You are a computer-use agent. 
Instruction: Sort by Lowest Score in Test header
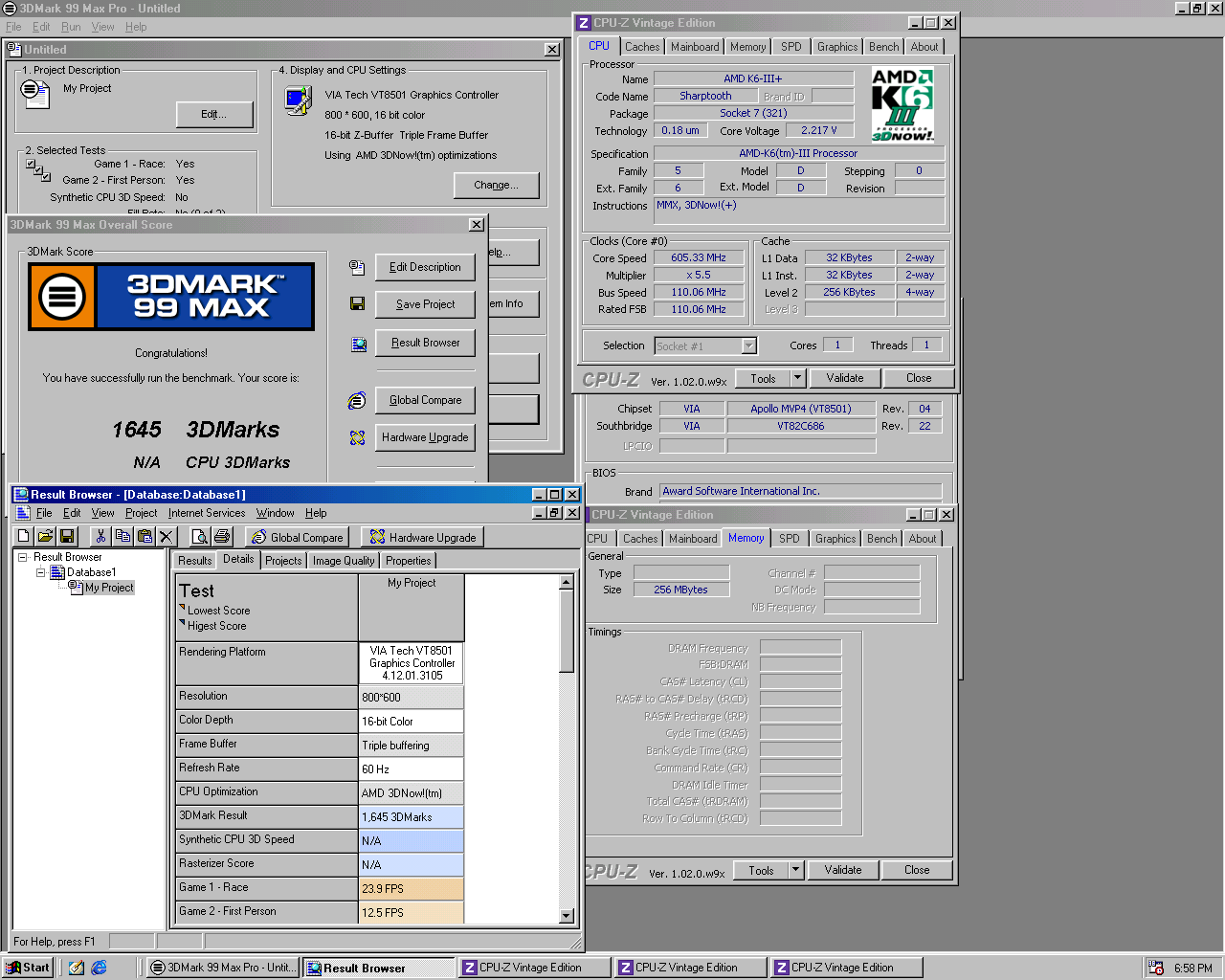218,611
